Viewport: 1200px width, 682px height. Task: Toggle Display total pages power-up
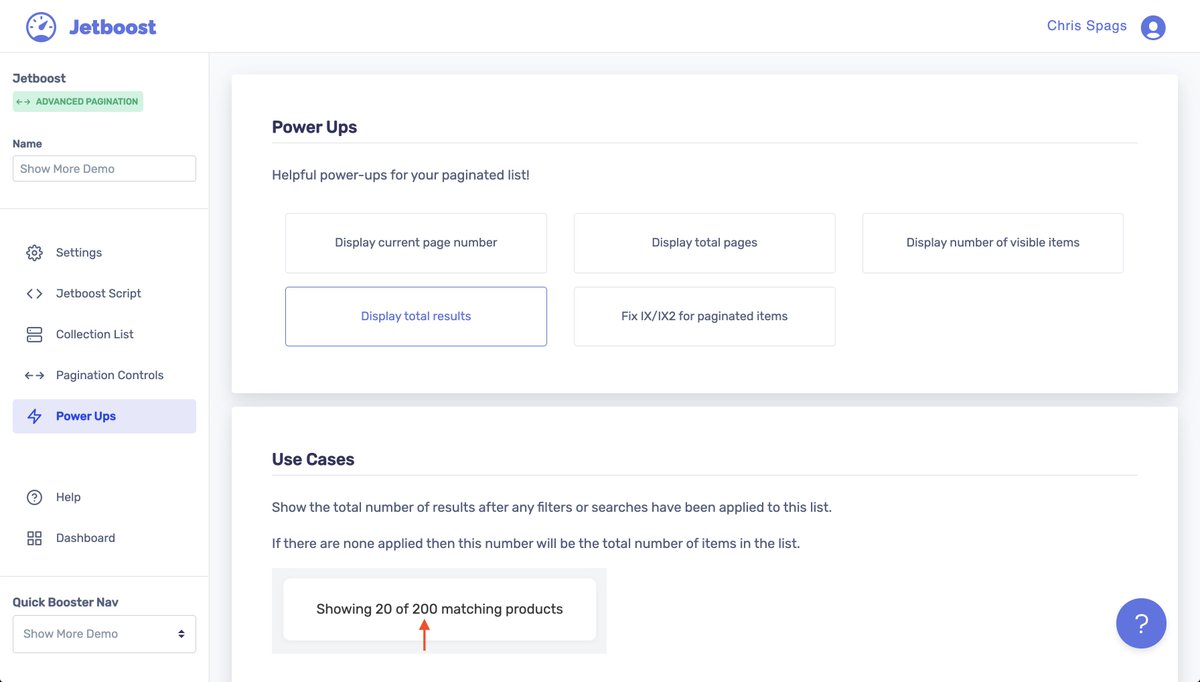pyautogui.click(x=704, y=243)
